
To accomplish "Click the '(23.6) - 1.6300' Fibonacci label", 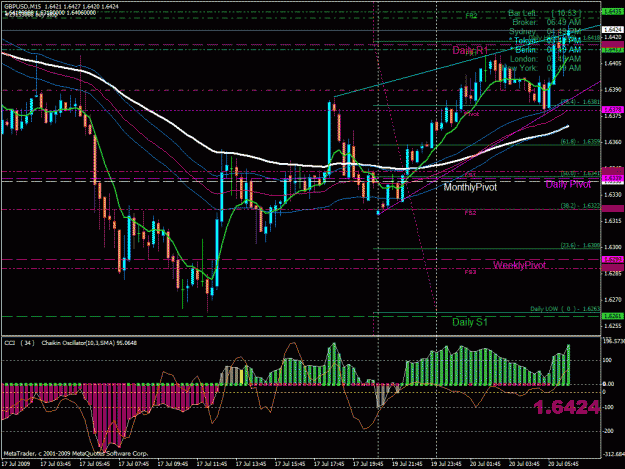I will (x=580, y=245).
